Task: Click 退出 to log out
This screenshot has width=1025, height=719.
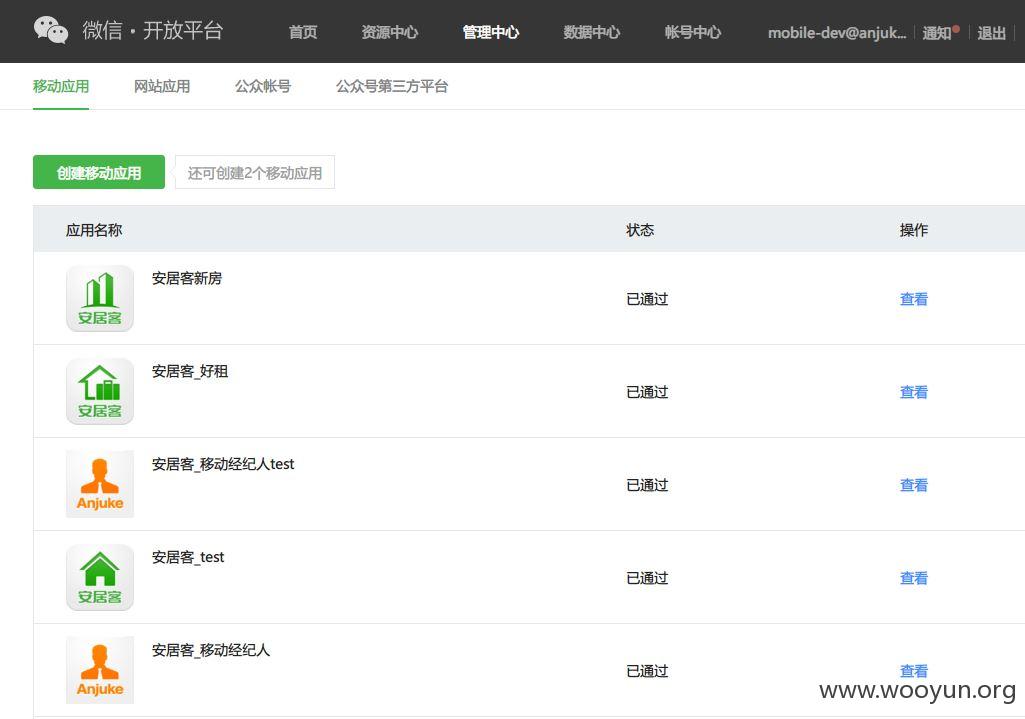Action: pos(991,33)
